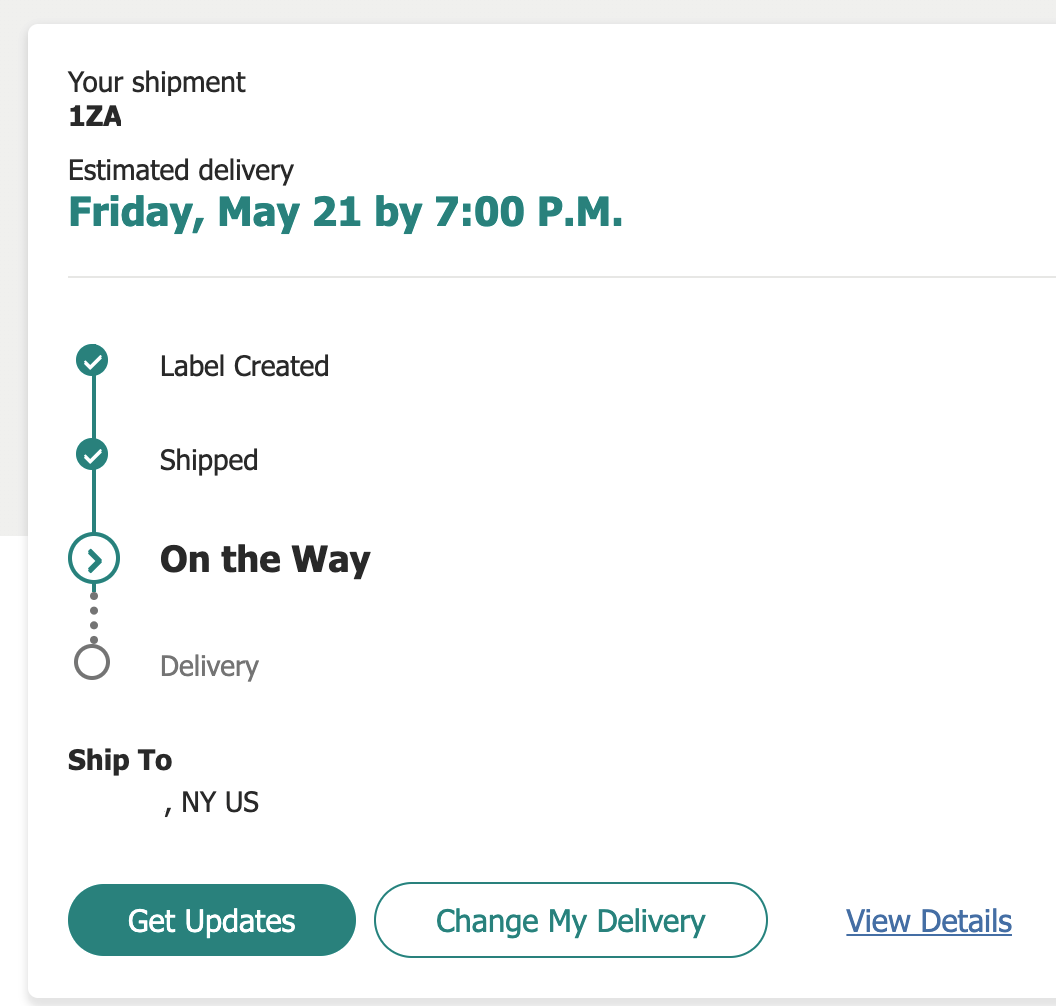Click the empty Delivery status circle
This screenshot has width=1056, height=1006.
point(92,662)
